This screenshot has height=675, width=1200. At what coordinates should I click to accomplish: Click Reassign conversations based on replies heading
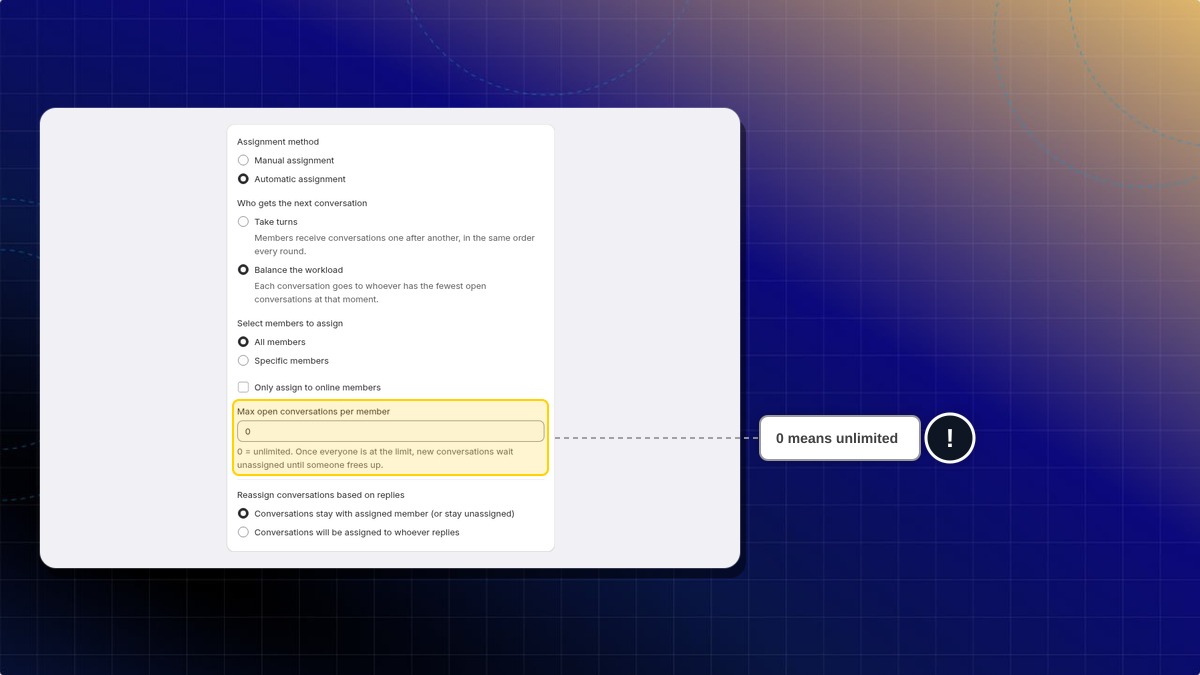321,495
